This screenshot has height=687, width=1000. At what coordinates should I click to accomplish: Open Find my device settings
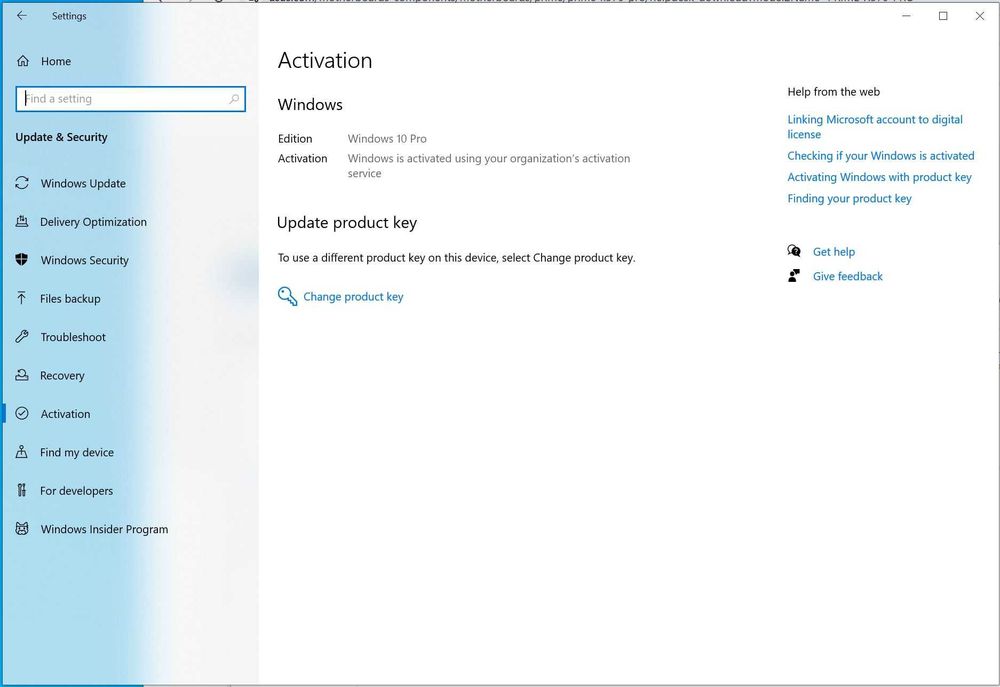click(x=77, y=452)
